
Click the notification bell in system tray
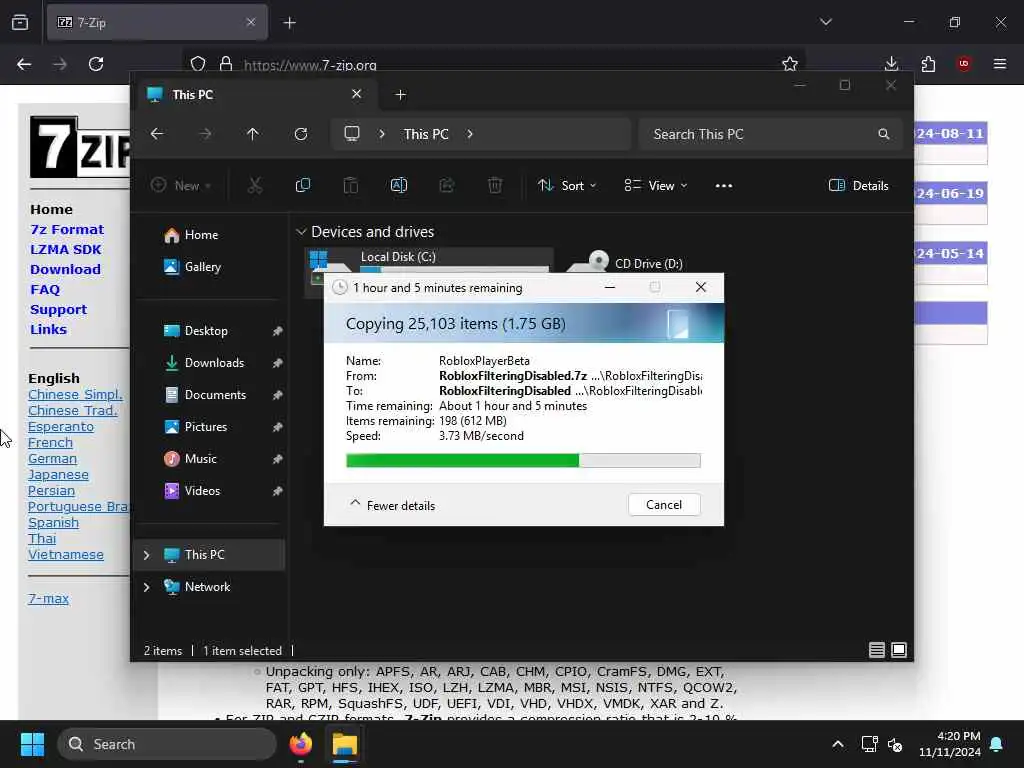click(x=996, y=744)
